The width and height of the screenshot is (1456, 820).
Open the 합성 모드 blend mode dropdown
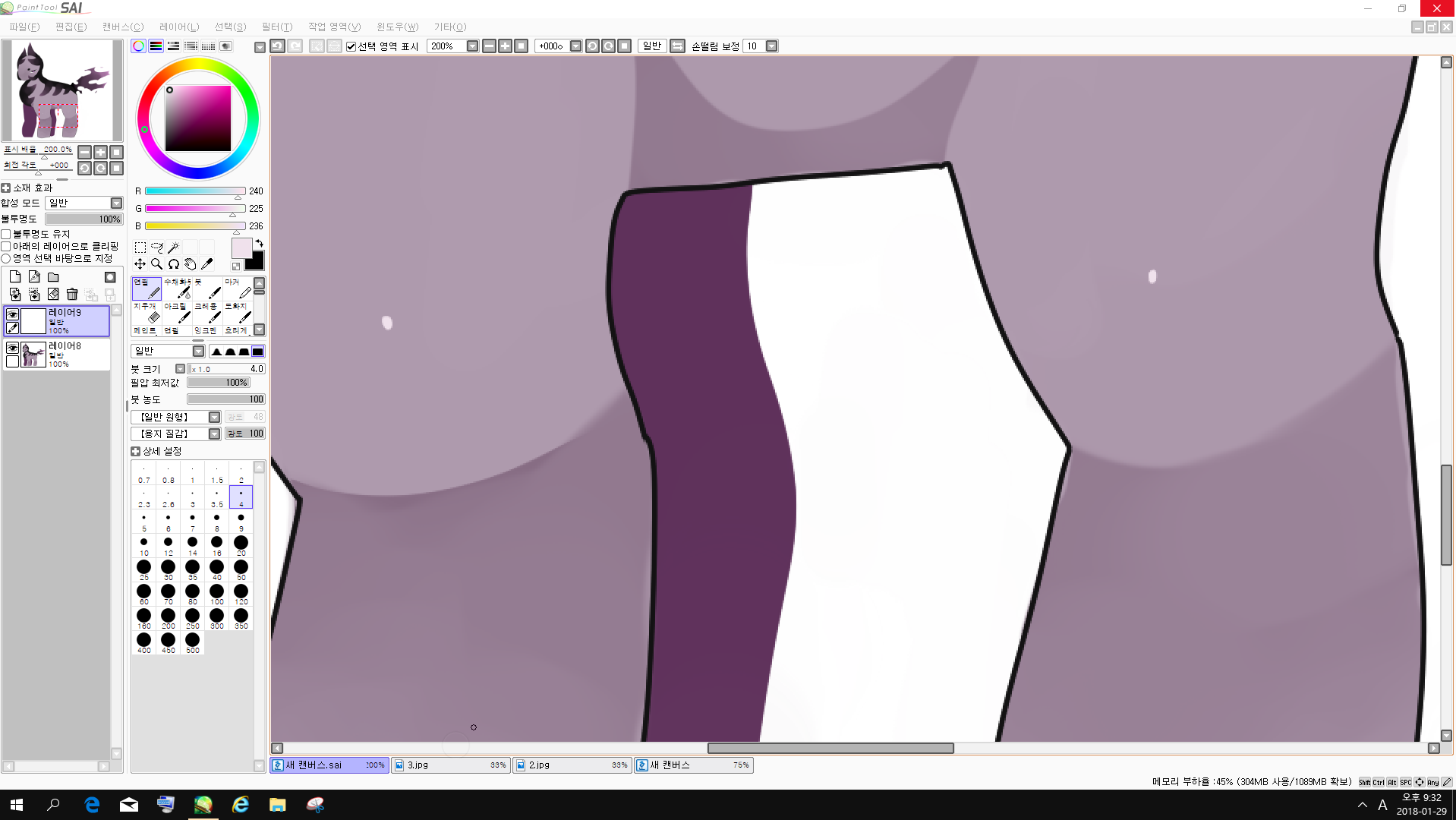click(x=116, y=203)
